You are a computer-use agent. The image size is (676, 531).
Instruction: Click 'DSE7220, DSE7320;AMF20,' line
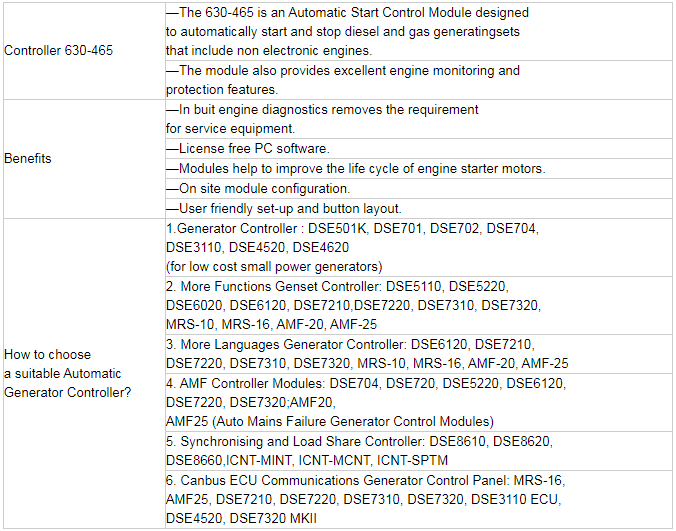click(x=251, y=403)
